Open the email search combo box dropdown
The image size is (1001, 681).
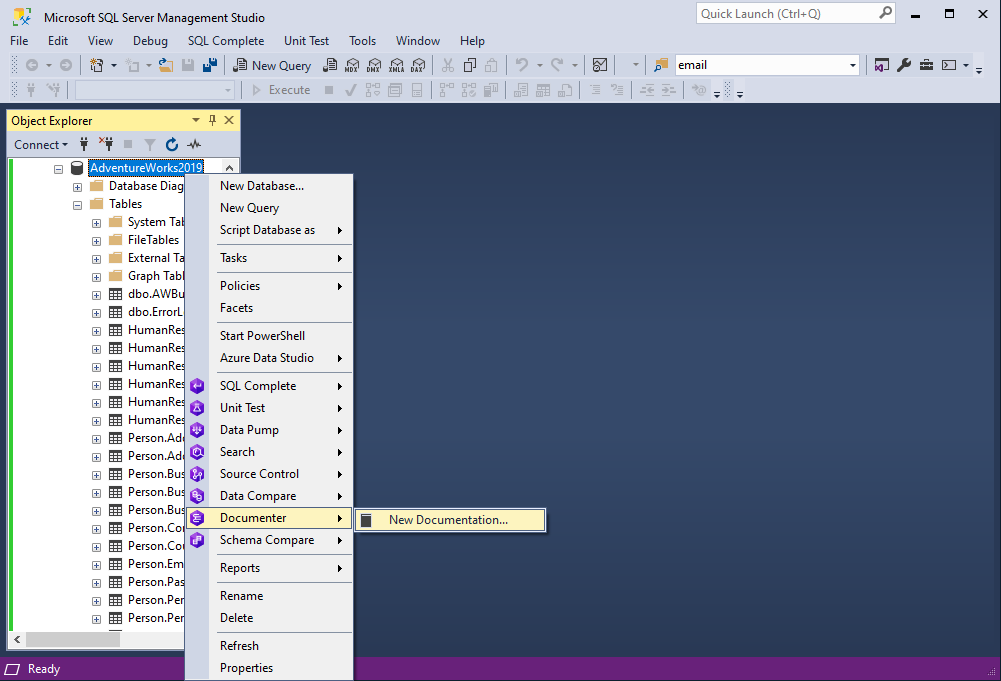pos(852,65)
